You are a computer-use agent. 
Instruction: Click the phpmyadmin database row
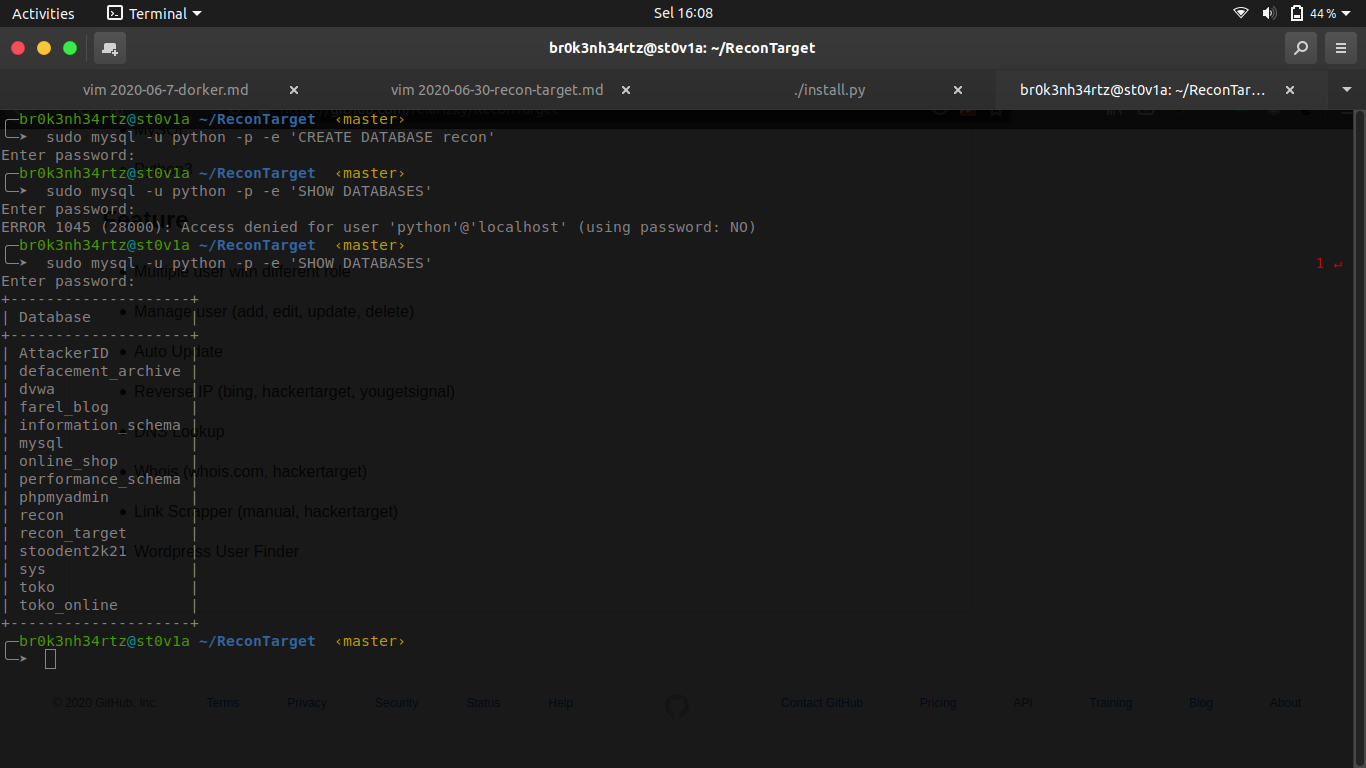(x=99, y=497)
